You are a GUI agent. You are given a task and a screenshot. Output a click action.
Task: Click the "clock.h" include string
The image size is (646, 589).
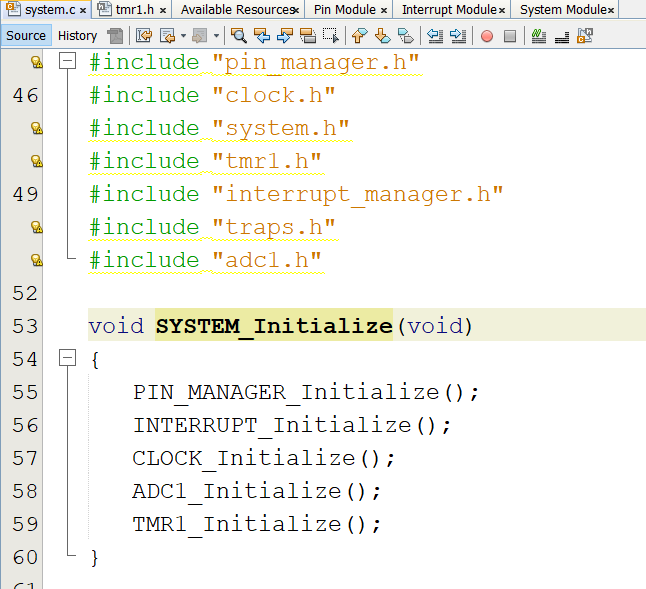[x=274, y=96]
